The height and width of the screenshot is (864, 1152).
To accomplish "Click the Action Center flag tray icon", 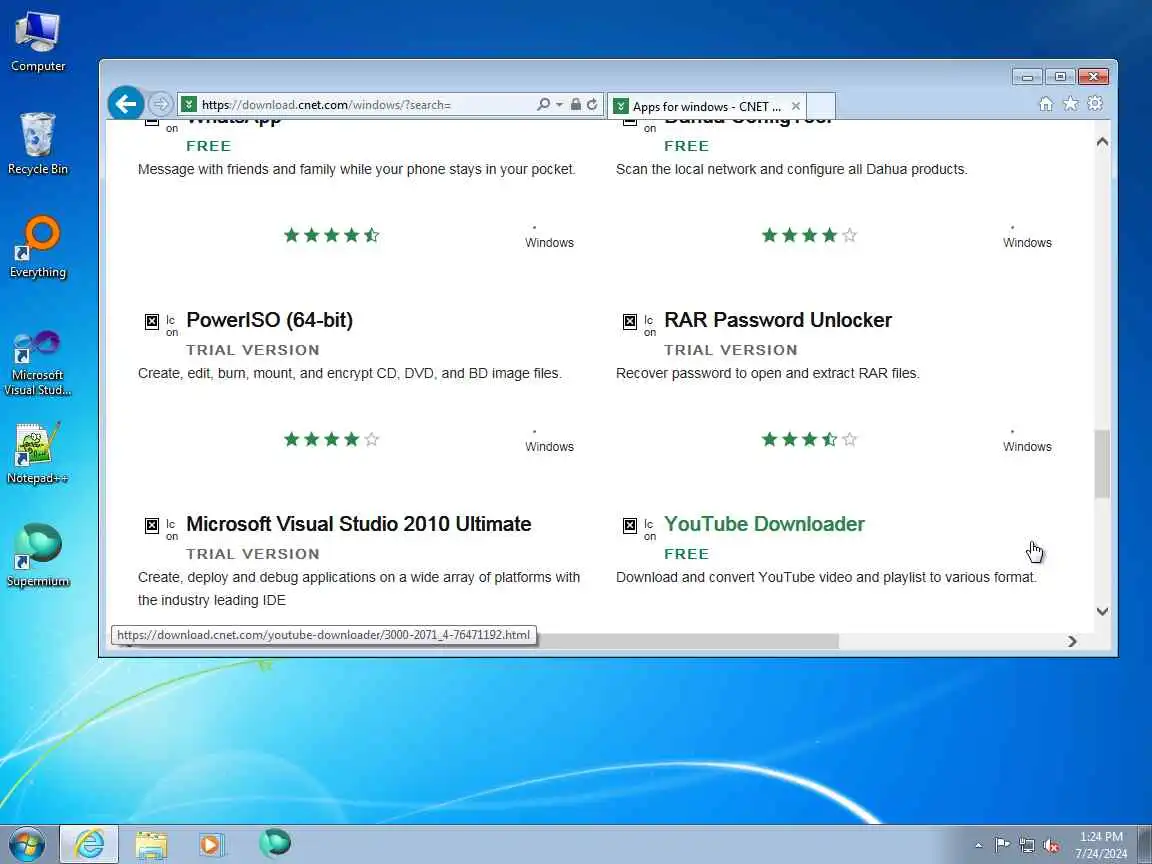I will (1001, 845).
